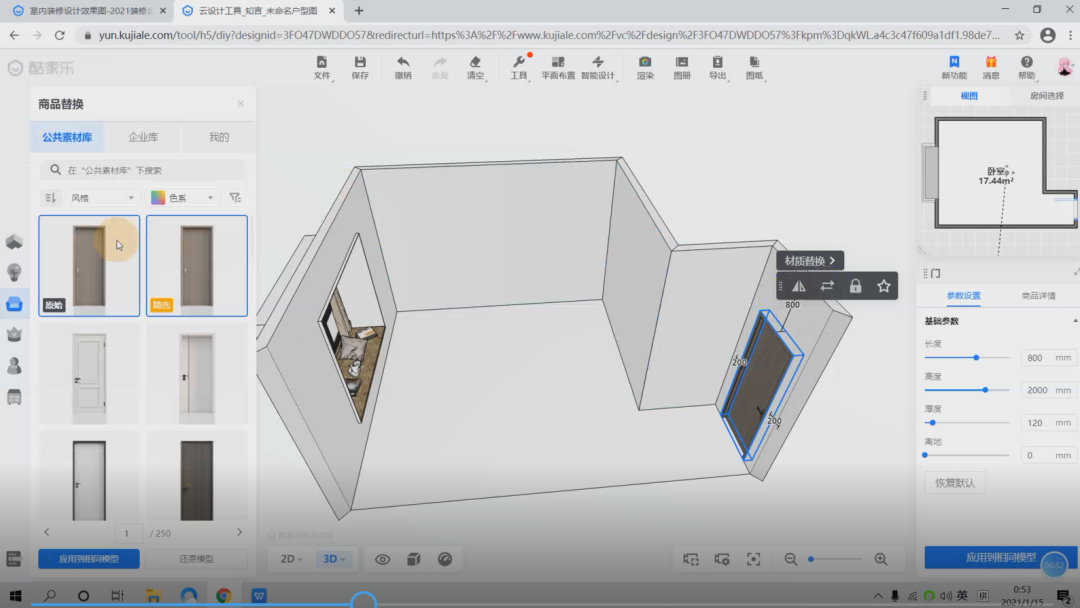Click the flip mirror icon on door toolbar
Viewport: 1080px width, 608px height.
[x=798, y=286]
